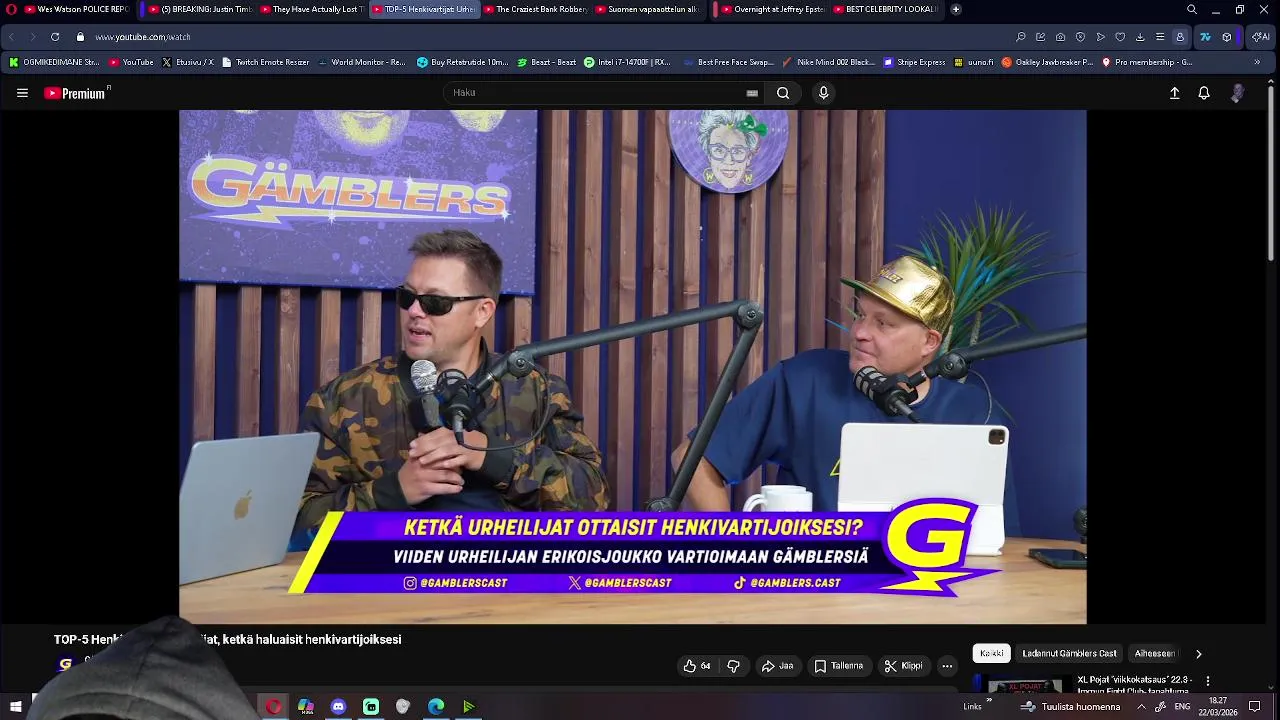1280x720 pixels.
Task: Click the YouTube search magnifier button
Action: [x=783, y=93]
